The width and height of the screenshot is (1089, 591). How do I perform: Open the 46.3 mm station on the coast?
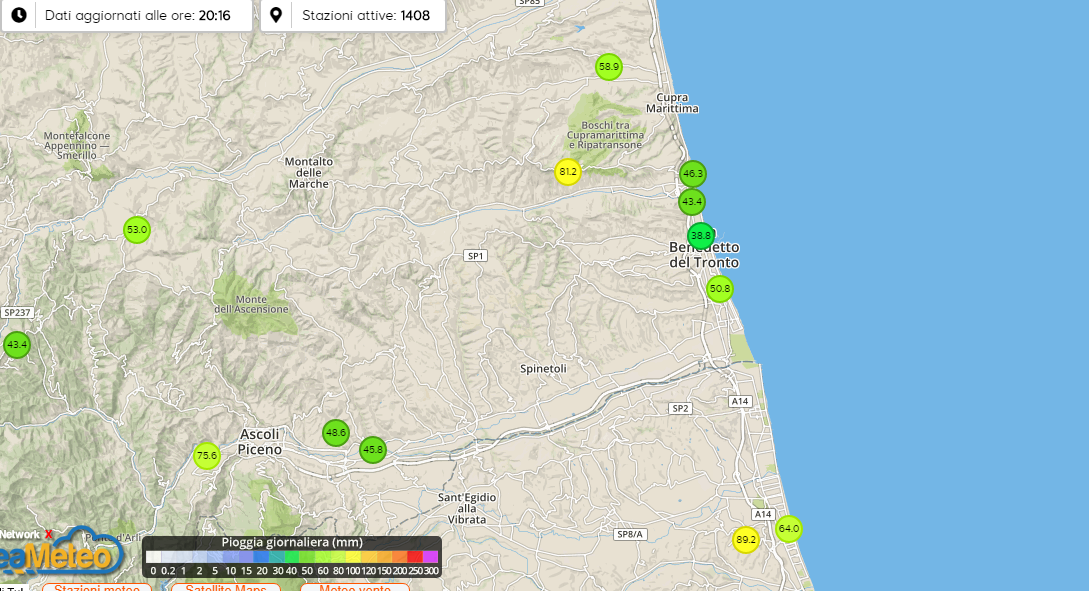click(x=692, y=174)
